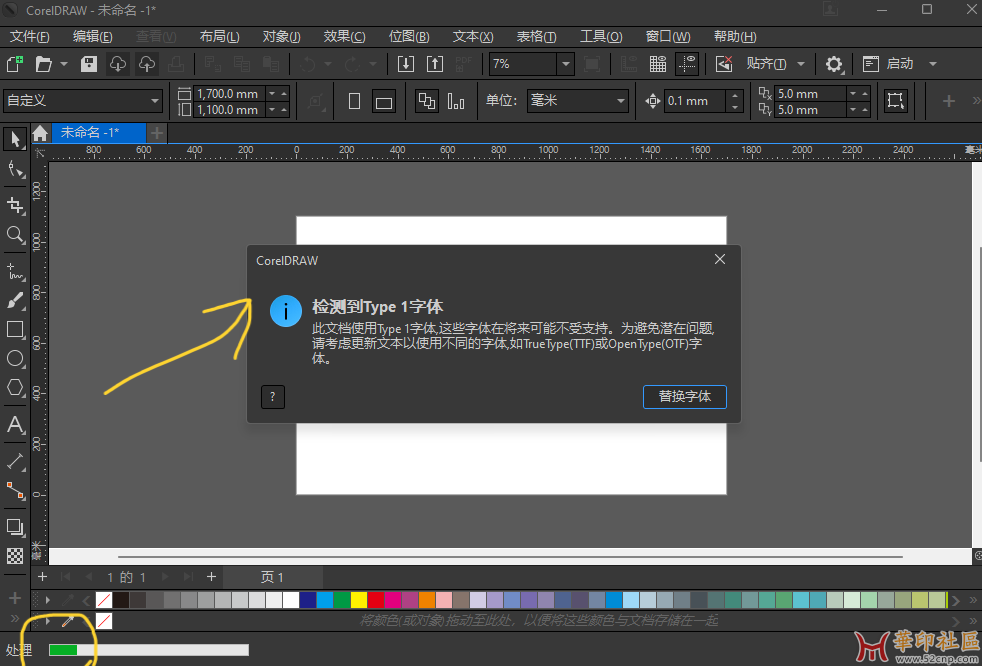Viewport: 982px width, 666px height.
Task: Open the zoom level 7% dropdown
Action: (x=566, y=64)
